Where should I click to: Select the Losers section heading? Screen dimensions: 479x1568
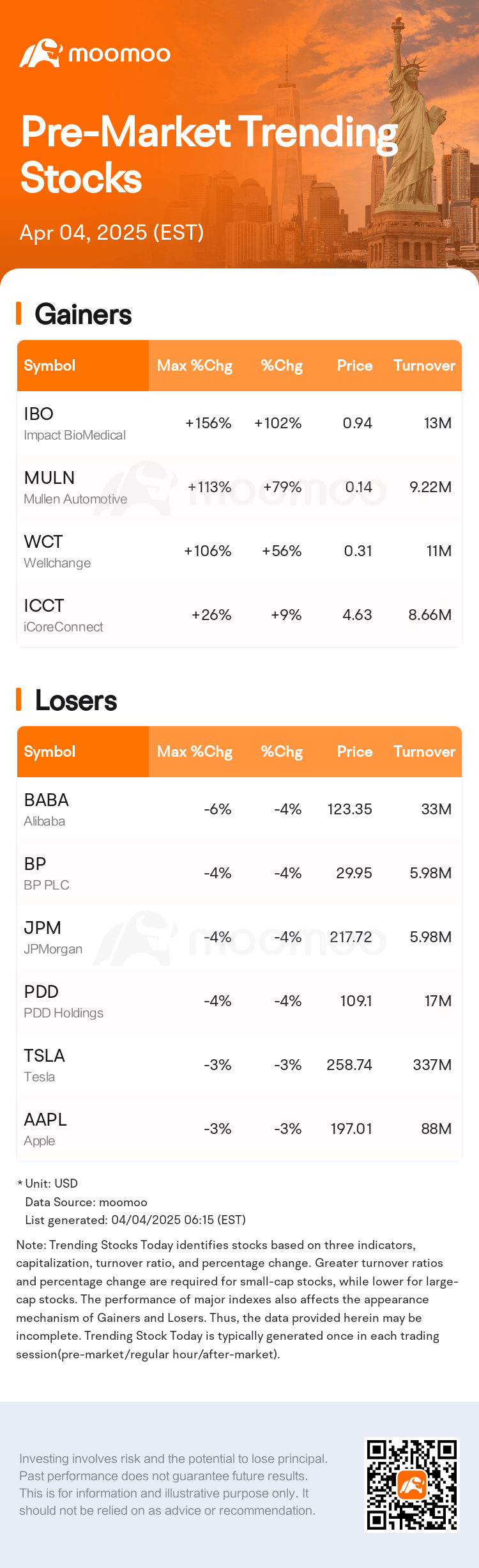point(76,701)
